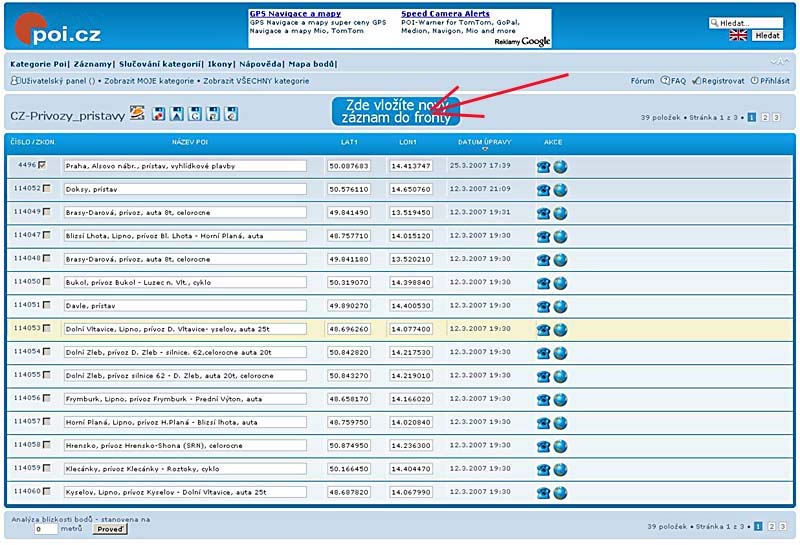Viewport: 800px width, 545px height.
Task: Open the Zobrazit MOJE kategorie link
Action: point(149,81)
